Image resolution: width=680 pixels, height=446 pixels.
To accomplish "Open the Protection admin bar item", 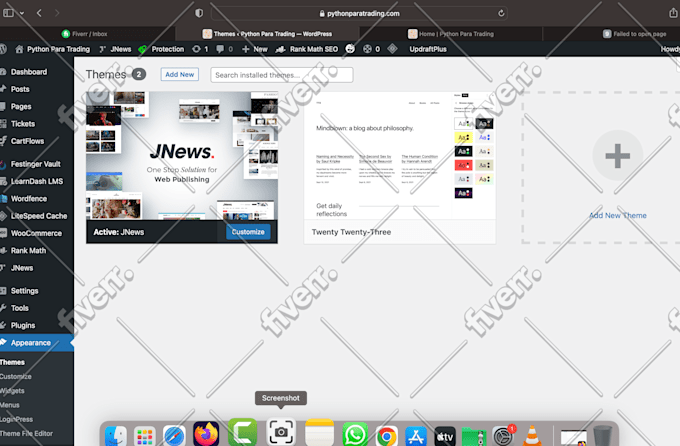I will (x=161, y=49).
